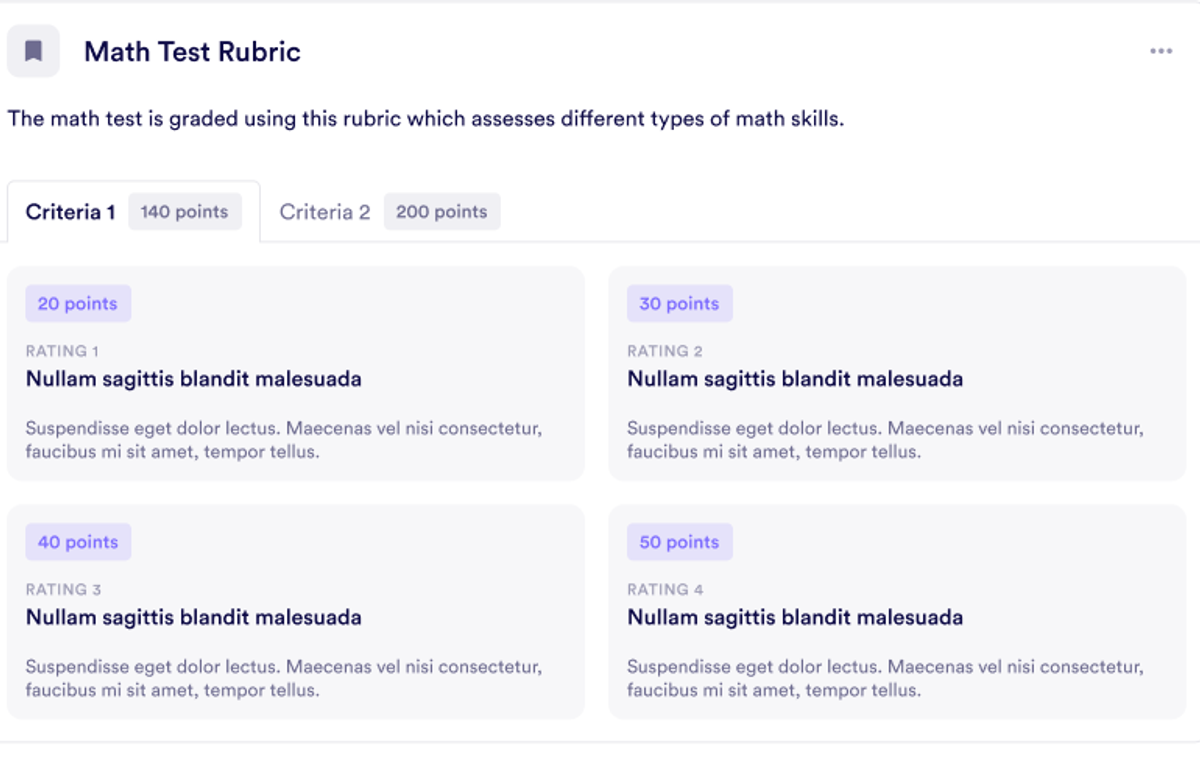This screenshot has height=759, width=1200.
Task: Select the 30 points tag
Action: (x=680, y=304)
